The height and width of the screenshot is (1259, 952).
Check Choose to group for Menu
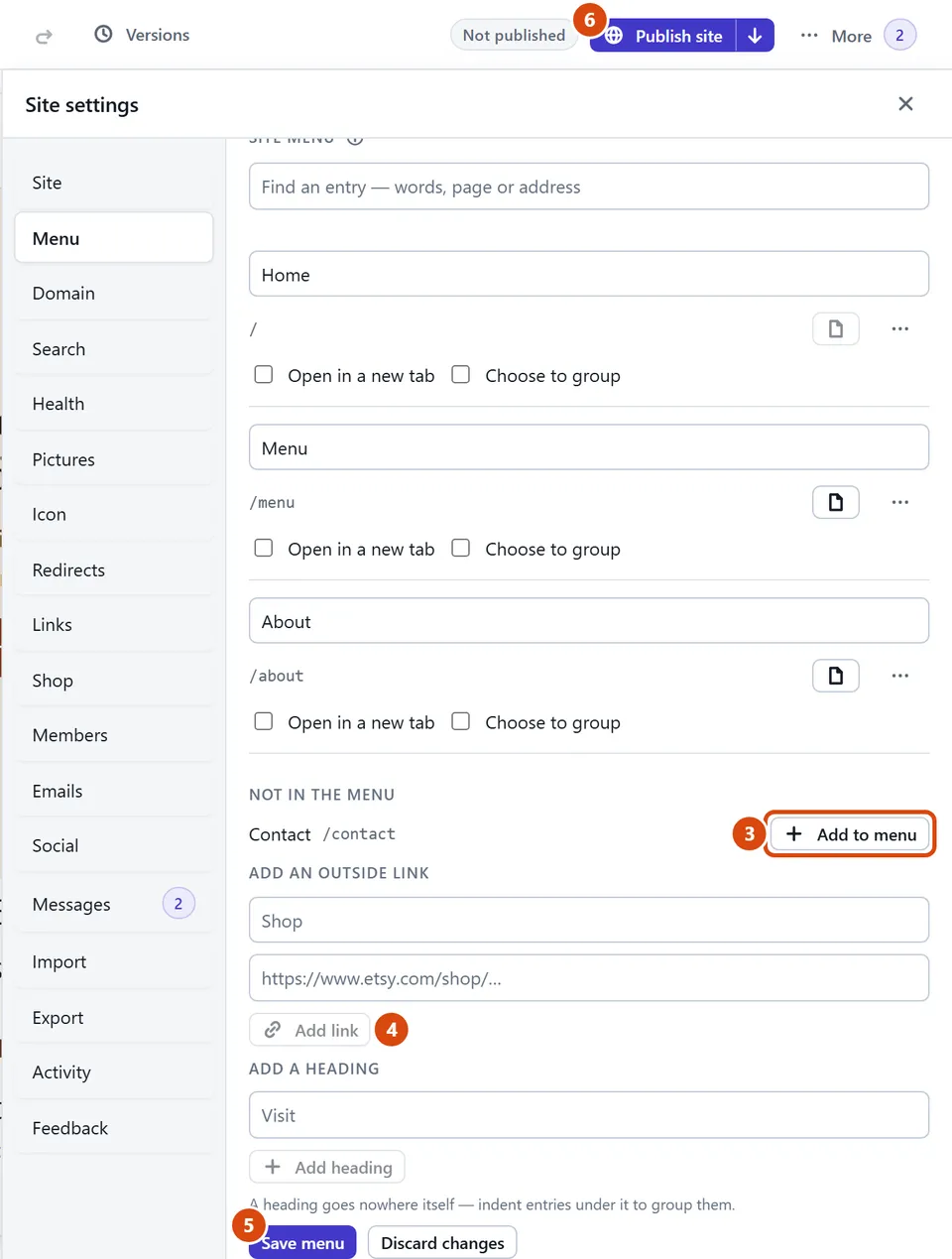click(x=461, y=549)
